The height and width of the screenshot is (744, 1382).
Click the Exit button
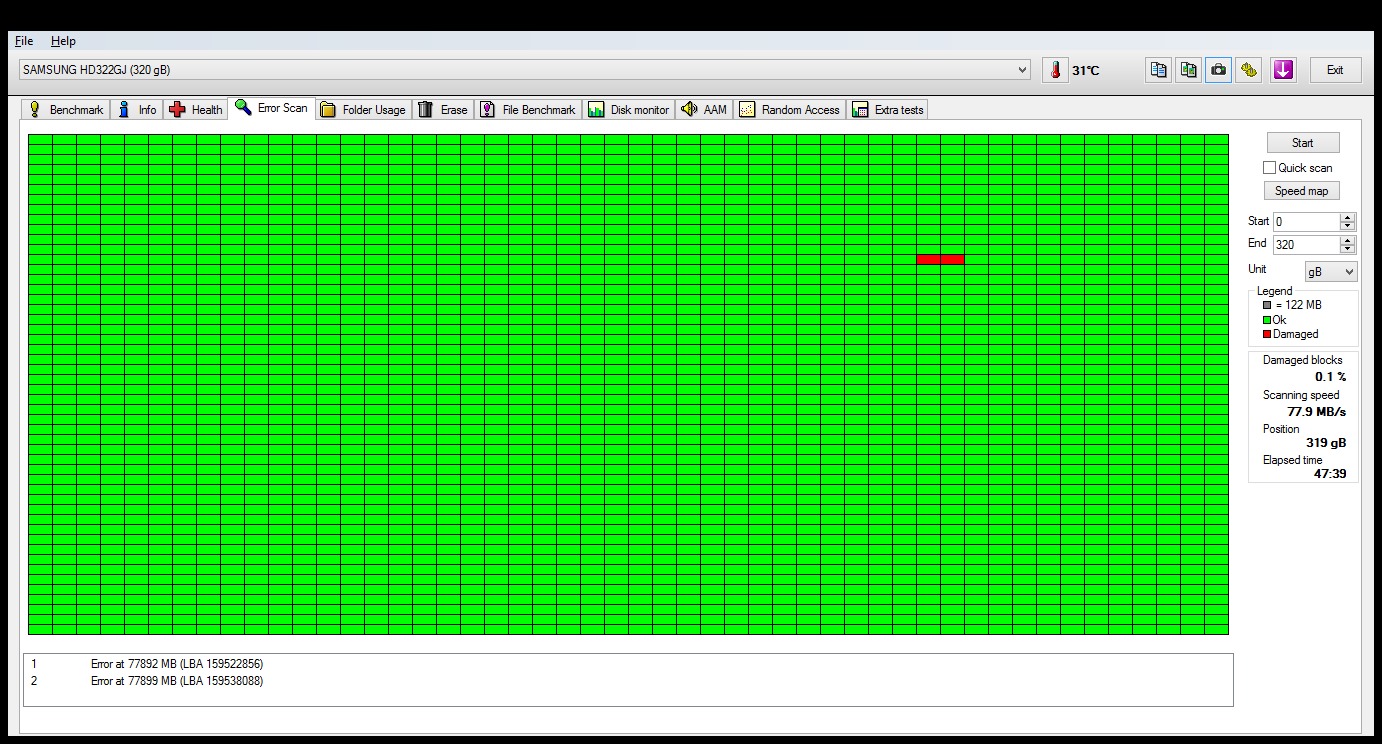coord(1335,70)
